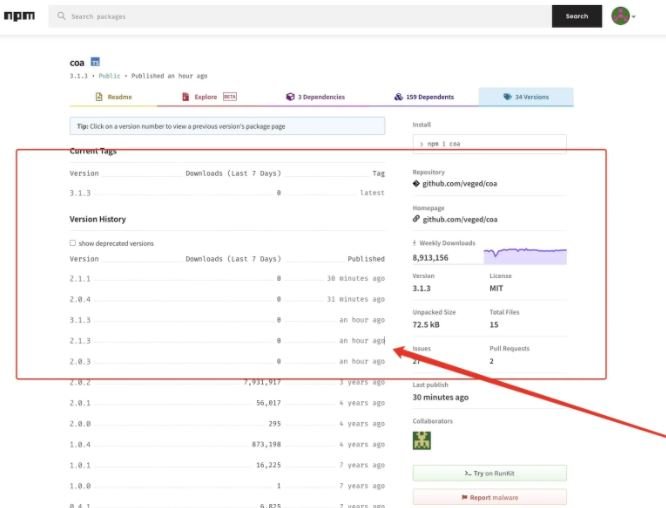
Task: Click the Explore tab red icon
Action: [186, 97]
